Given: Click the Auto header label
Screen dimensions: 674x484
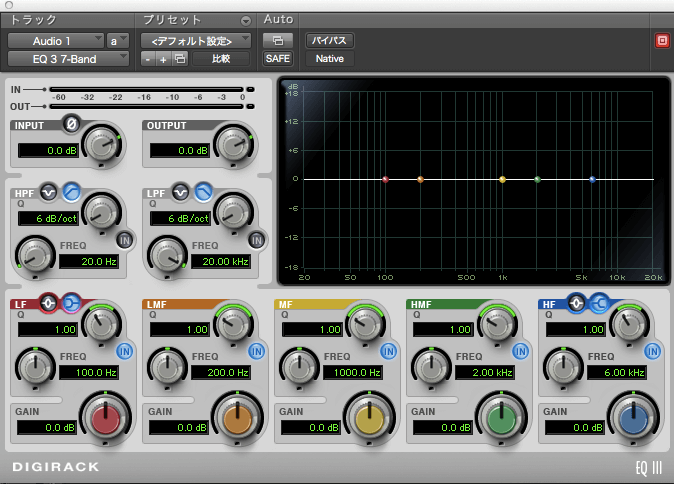Looking at the screenshot, I should point(278,19).
